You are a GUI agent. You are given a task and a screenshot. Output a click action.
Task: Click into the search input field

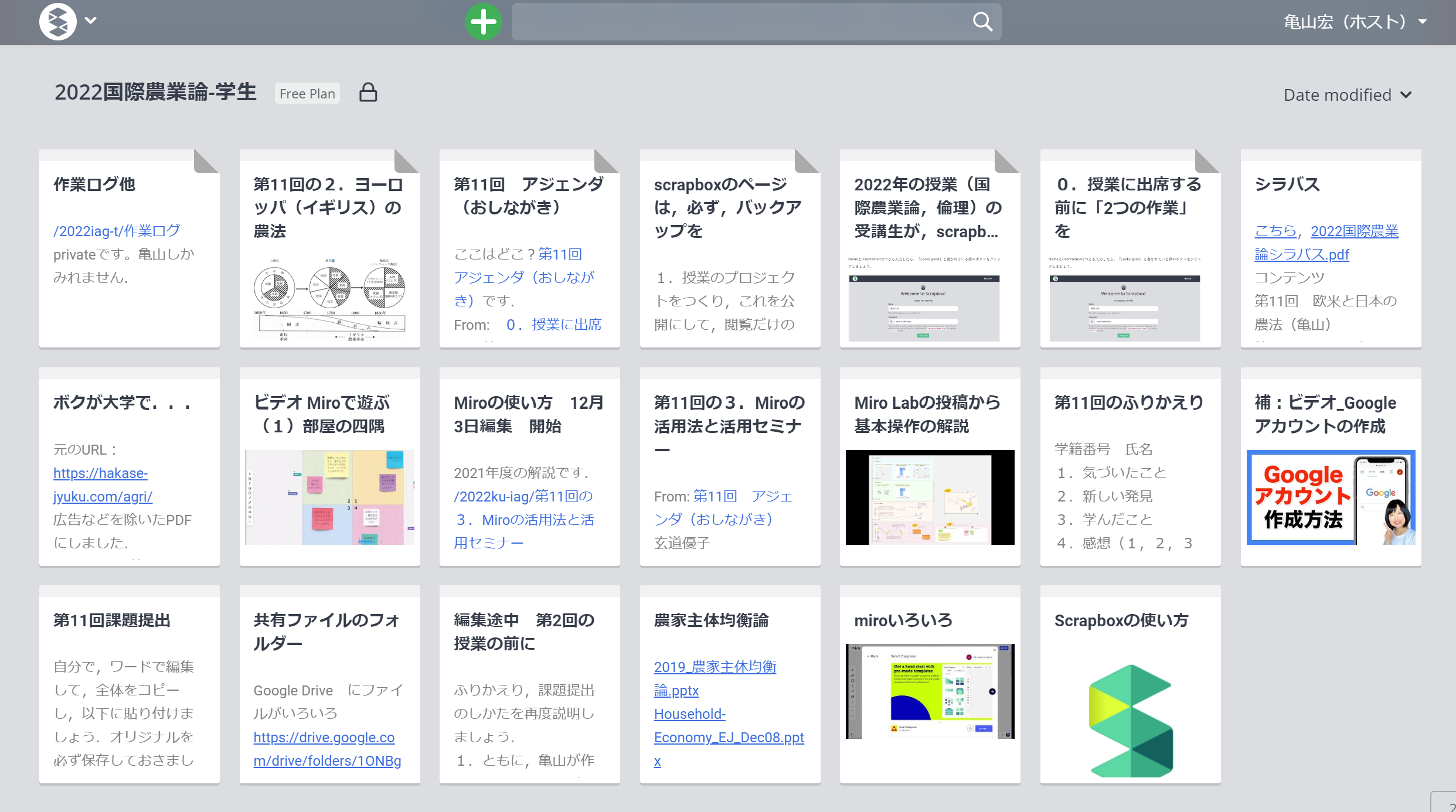pyautogui.click(x=739, y=22)
